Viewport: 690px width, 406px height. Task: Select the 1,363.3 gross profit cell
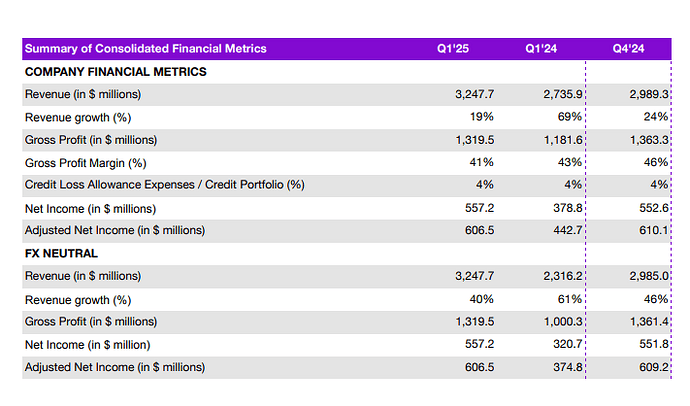[647, 140]
